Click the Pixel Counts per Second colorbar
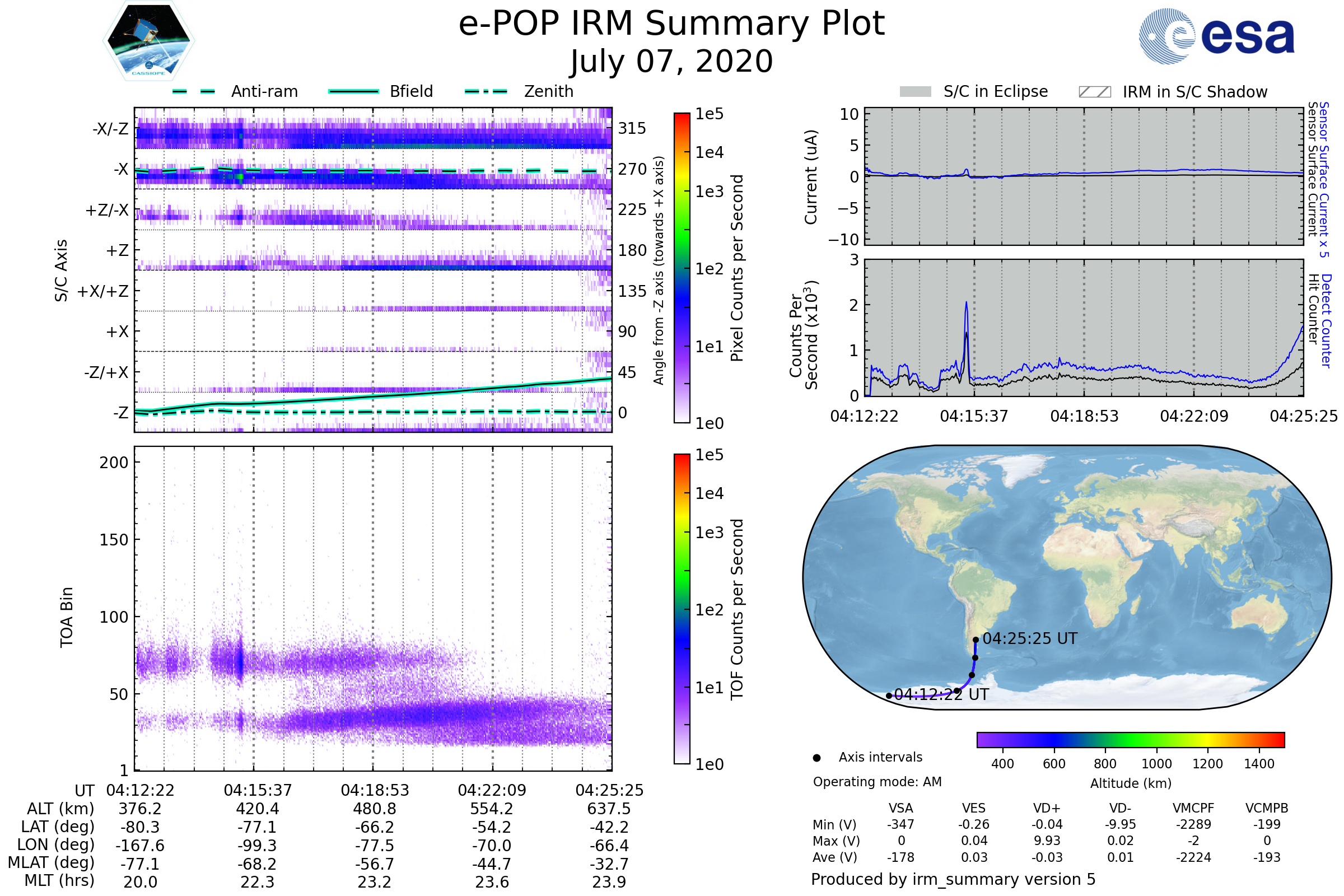1344x896 pixels. point(682,268)
